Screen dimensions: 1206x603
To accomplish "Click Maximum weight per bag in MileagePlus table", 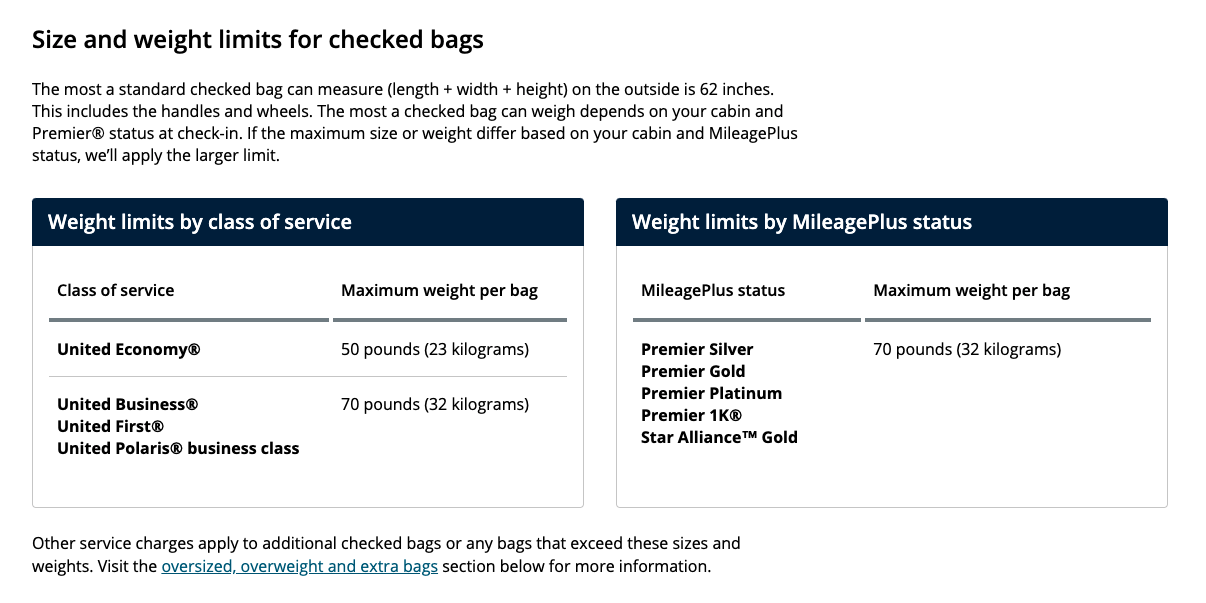I will click(x=971, y=290).
